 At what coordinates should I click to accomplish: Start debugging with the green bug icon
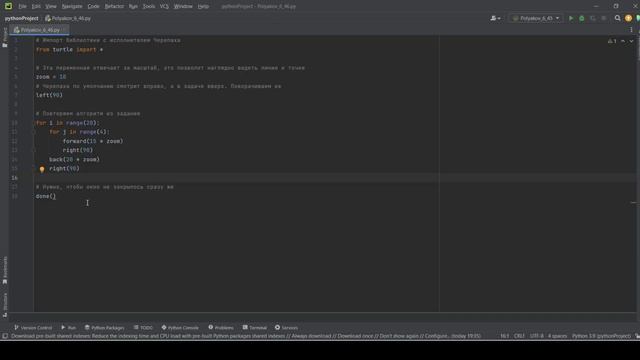click(x=582, y=18)
